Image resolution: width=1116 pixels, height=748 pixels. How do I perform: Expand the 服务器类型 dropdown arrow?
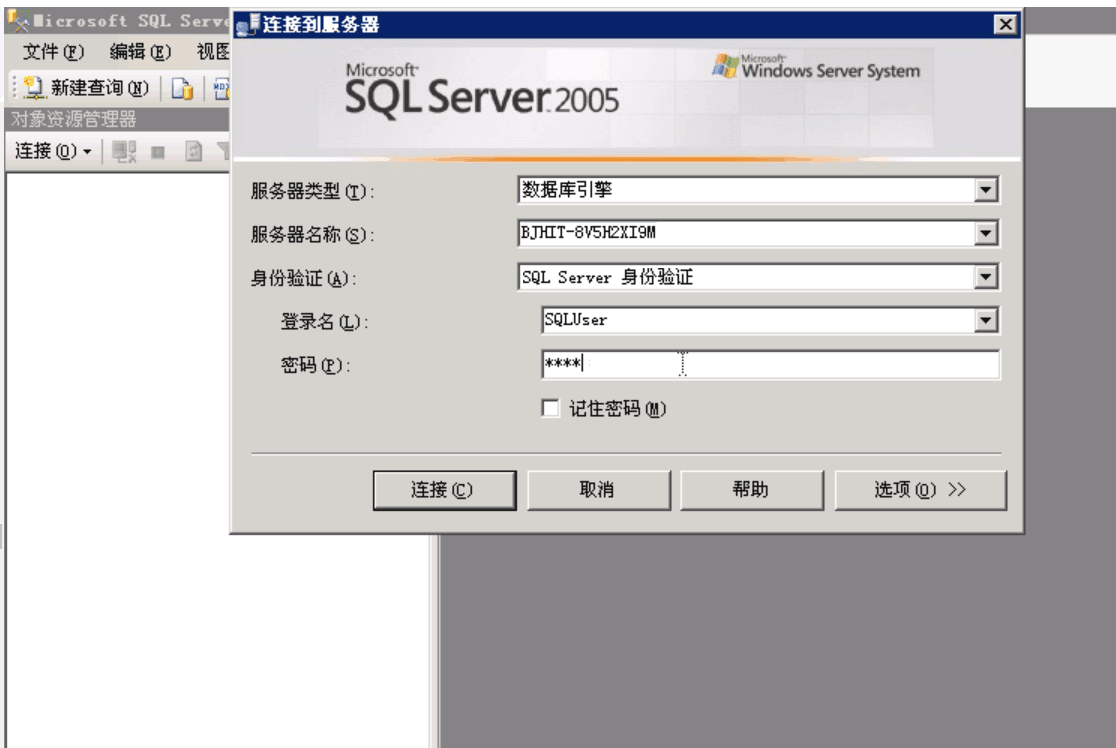pyautogui.click(x=986, y=190)
